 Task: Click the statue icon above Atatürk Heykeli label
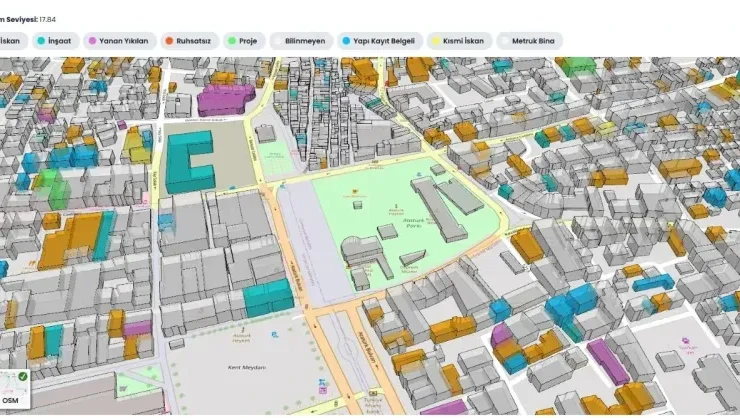[x=243, y=329]
